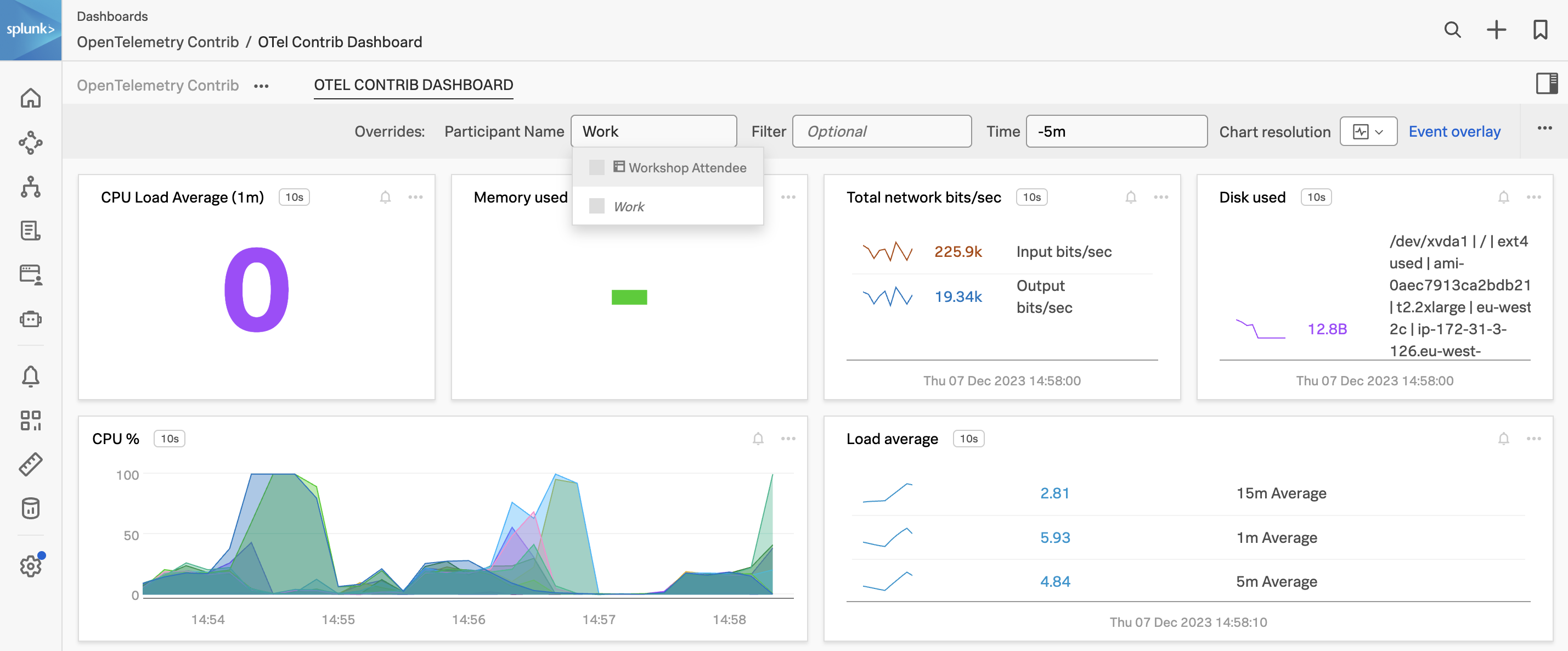Open the Synthetics robot icon

pyautogui.click(x=30, y=319)
